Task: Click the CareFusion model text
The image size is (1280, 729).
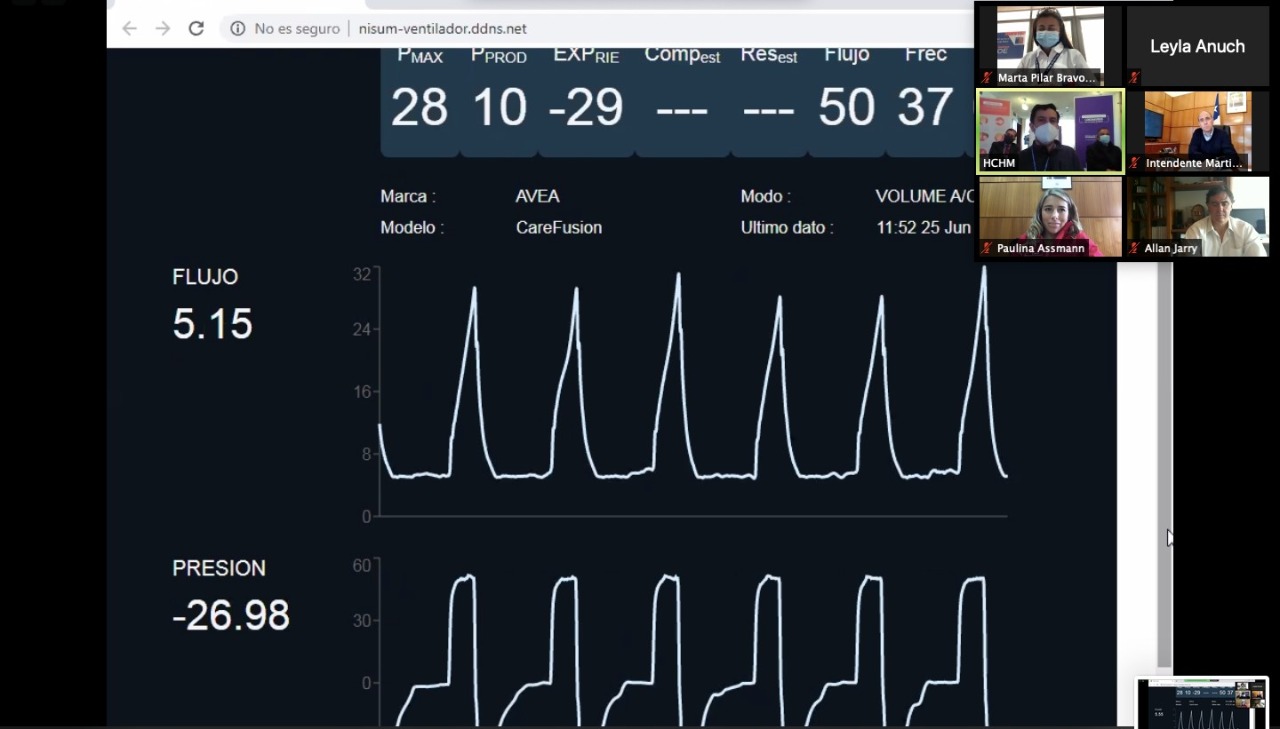Action: (559, 228)
